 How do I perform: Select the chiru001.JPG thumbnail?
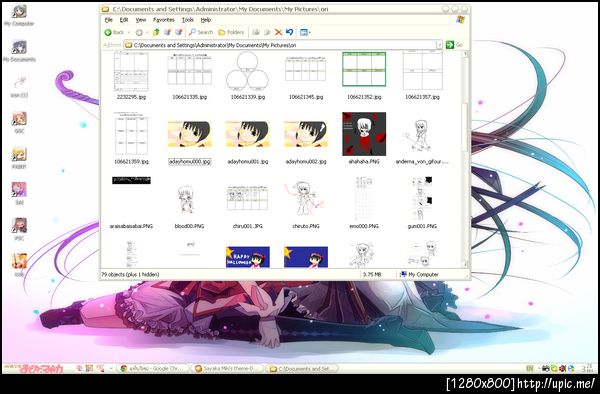pos(248,198)
